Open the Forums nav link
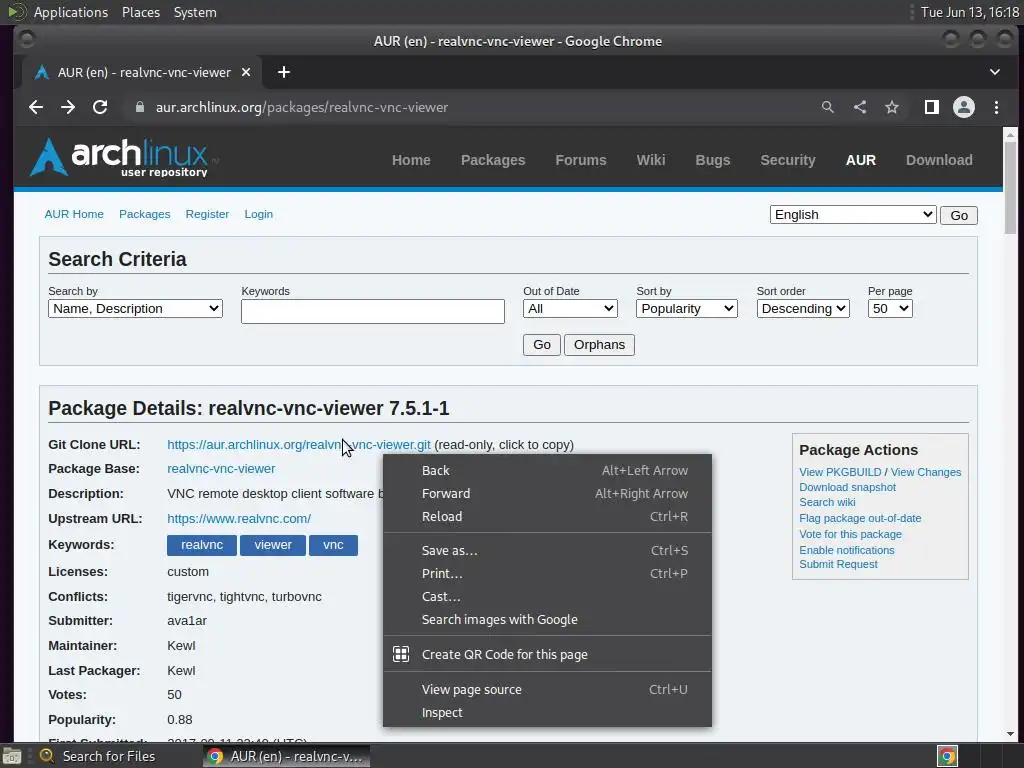Viewport: 1024px width, 768px height. pos(581,160)
